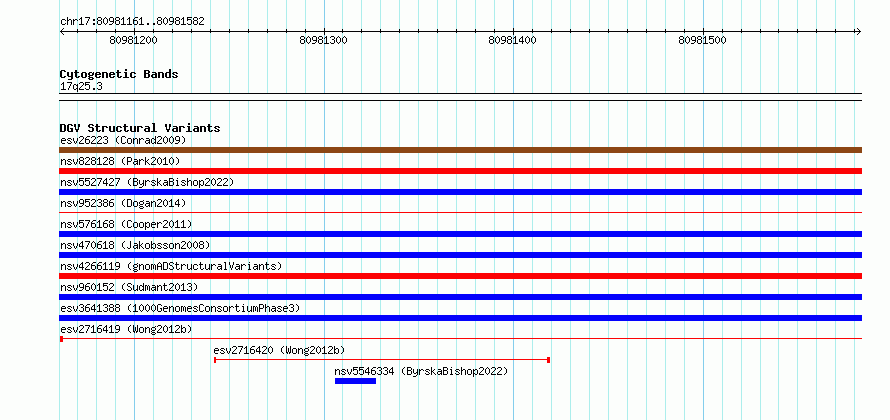Click the red nsv828128 variant bar
Screen dimensions: 890x420
coord(460,171)
